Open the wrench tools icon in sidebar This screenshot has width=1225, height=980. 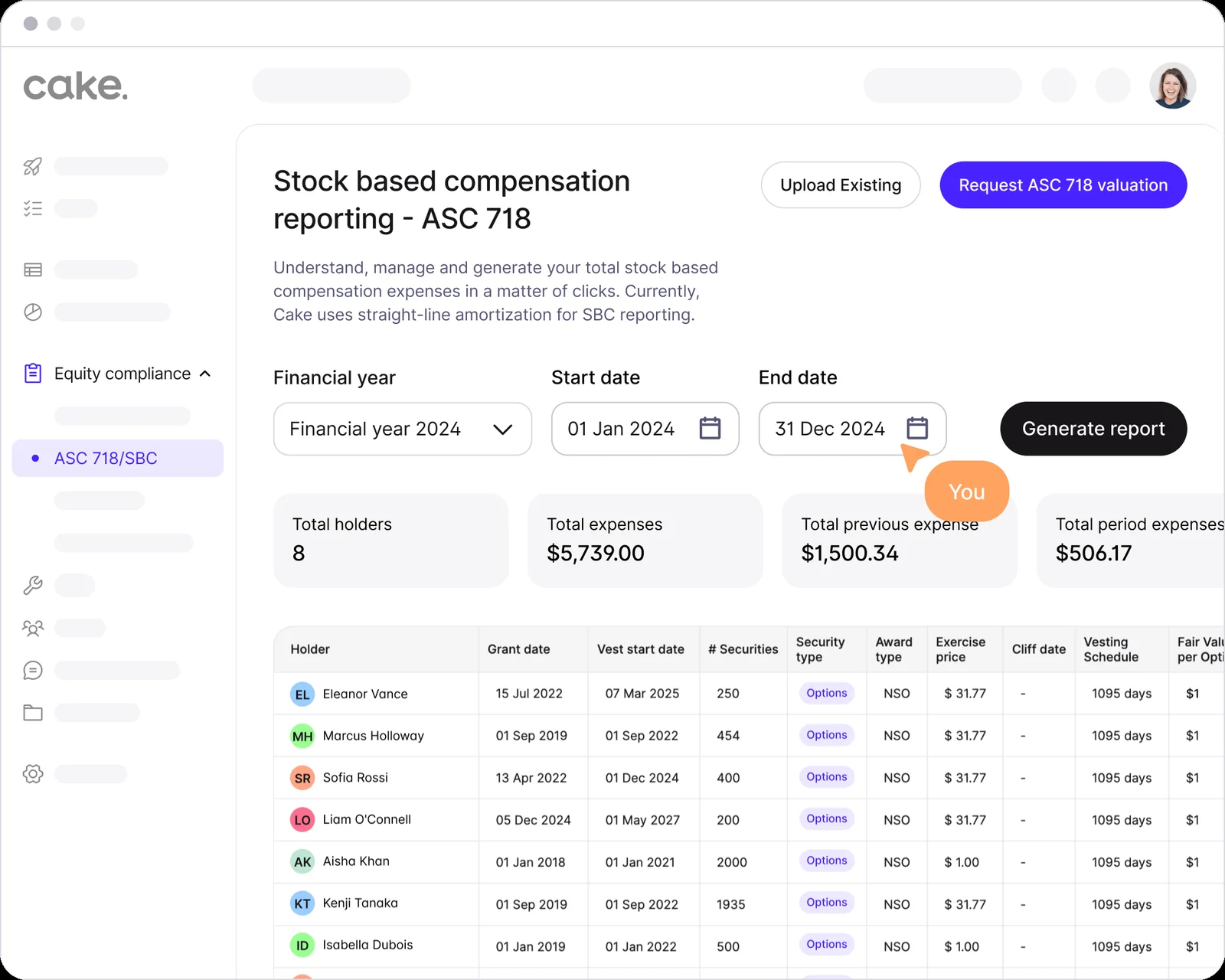pos(33,586)
